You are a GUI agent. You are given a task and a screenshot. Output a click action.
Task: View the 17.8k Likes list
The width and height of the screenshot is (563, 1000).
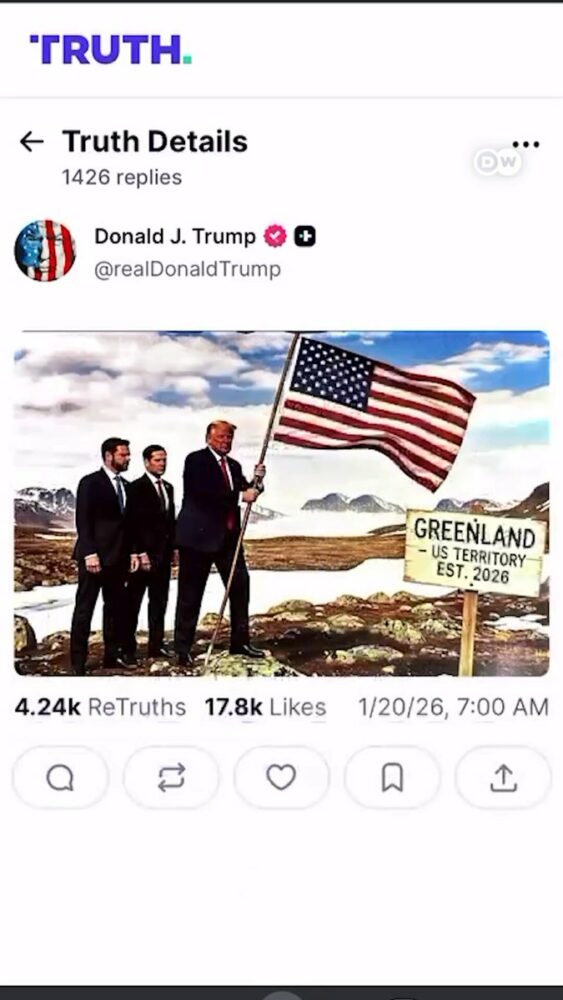pos(265,707)
